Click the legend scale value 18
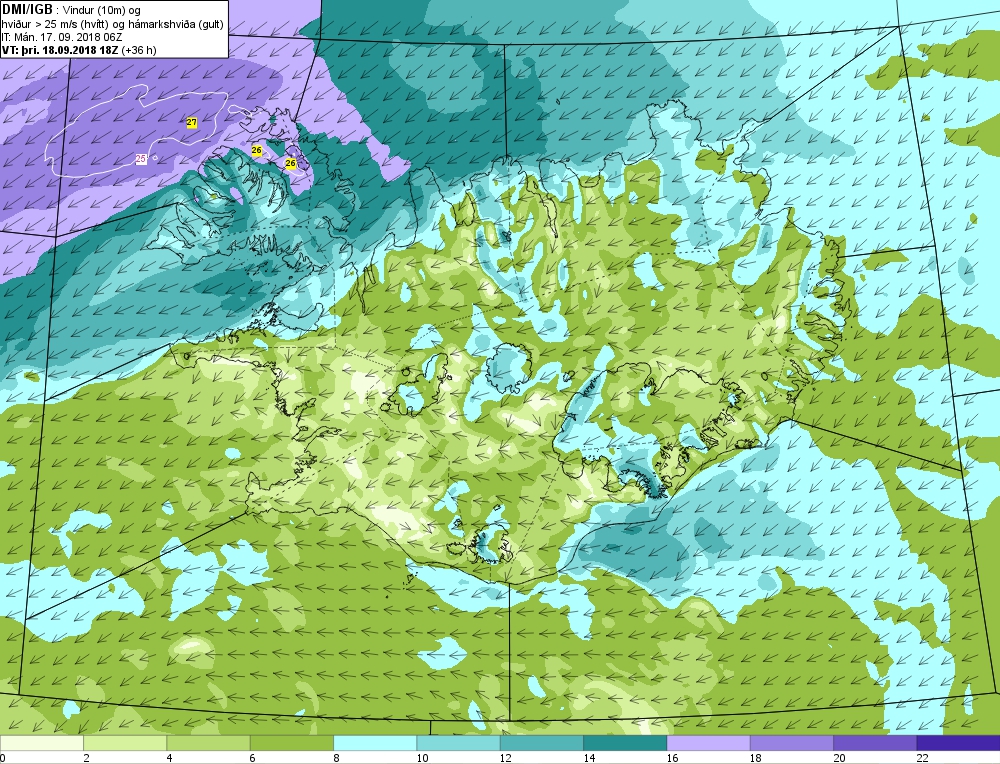 tap(756, 758)
